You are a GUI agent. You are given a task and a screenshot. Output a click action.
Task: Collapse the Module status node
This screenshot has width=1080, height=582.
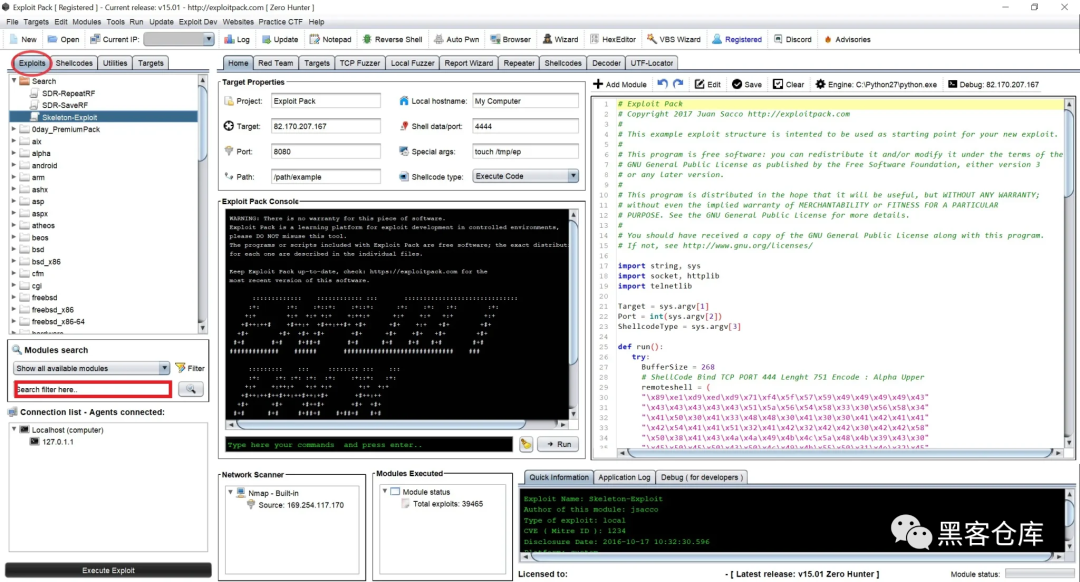pos(384,491)
